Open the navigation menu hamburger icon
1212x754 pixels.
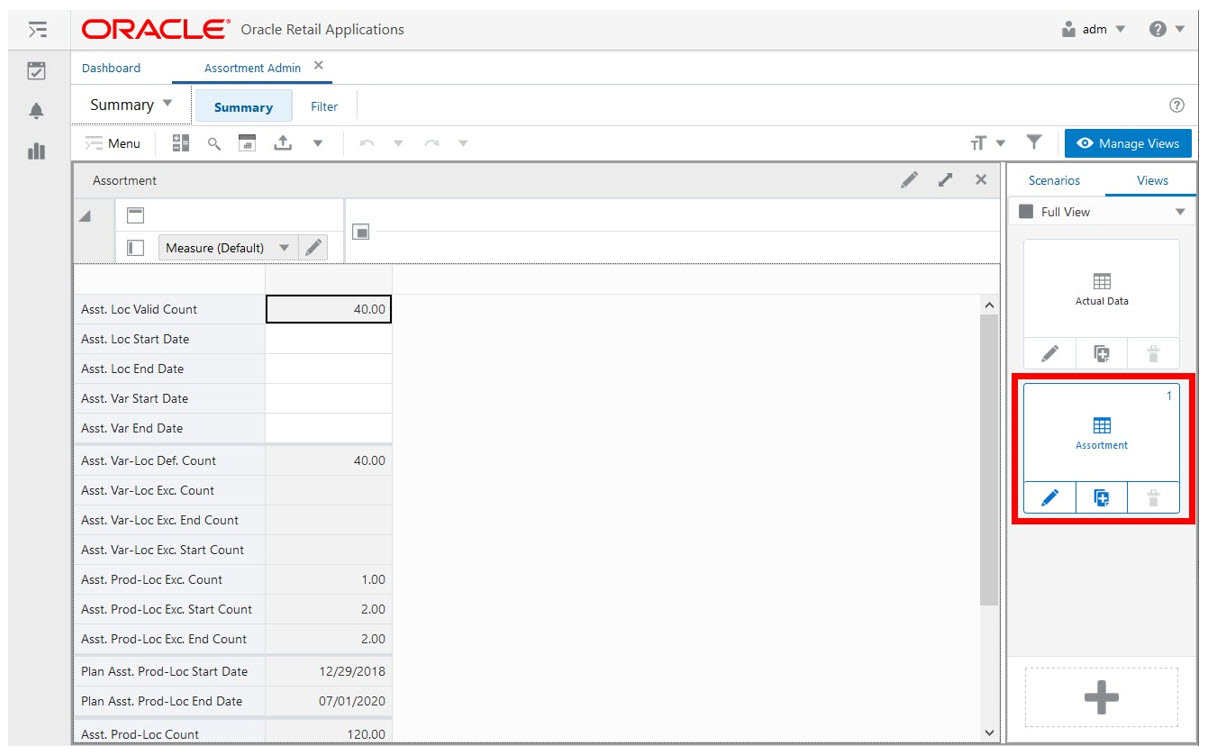[37, 30]
